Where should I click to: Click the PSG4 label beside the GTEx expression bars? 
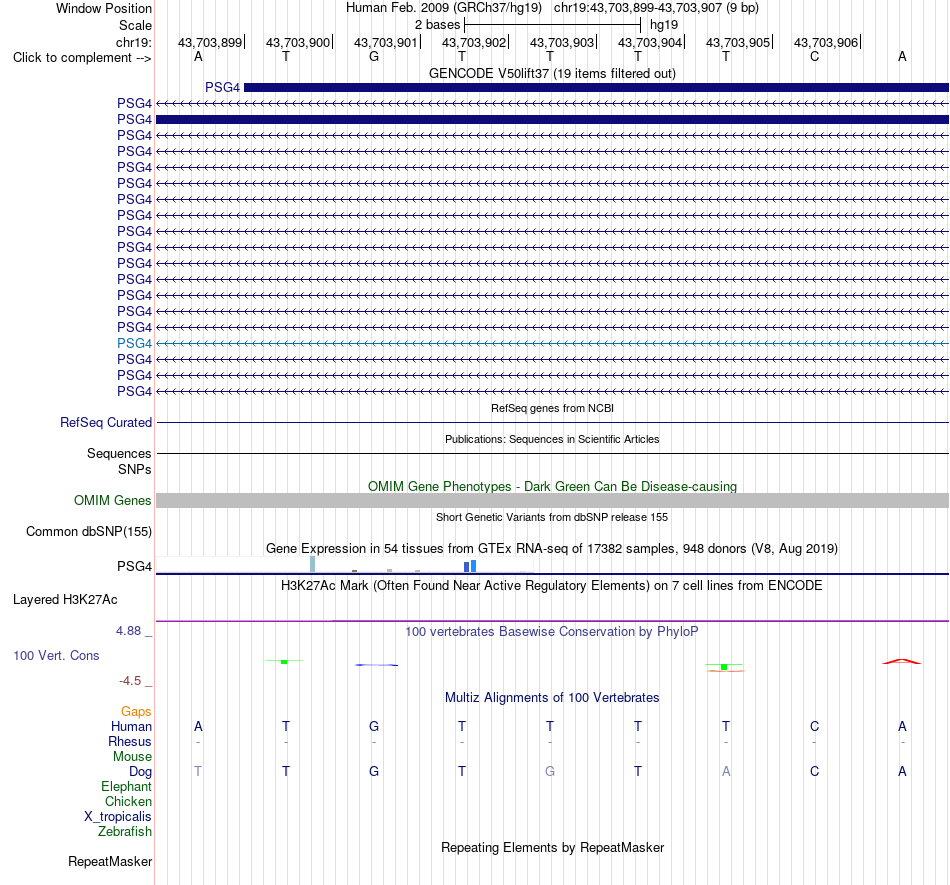[x=135, y=566]
